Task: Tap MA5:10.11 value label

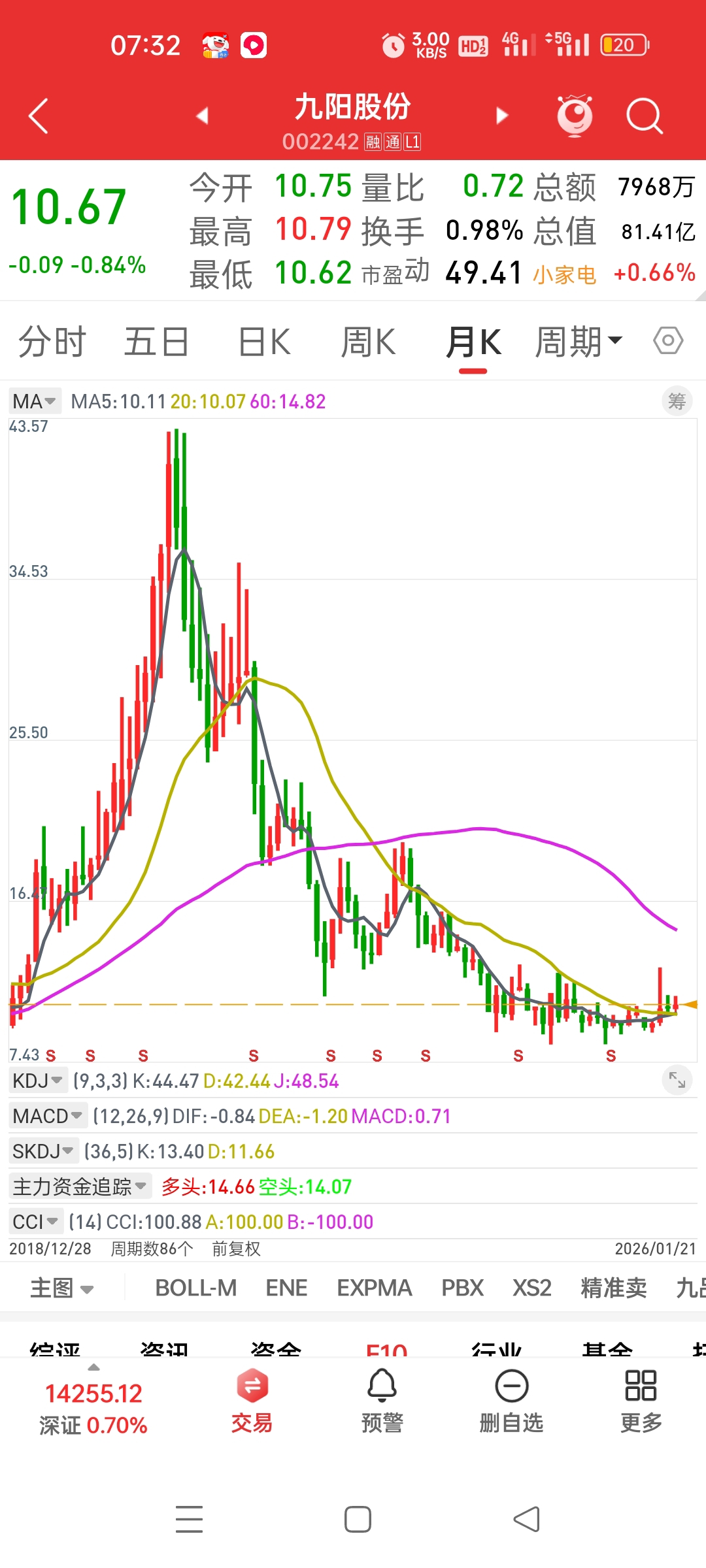Action: 118,401
